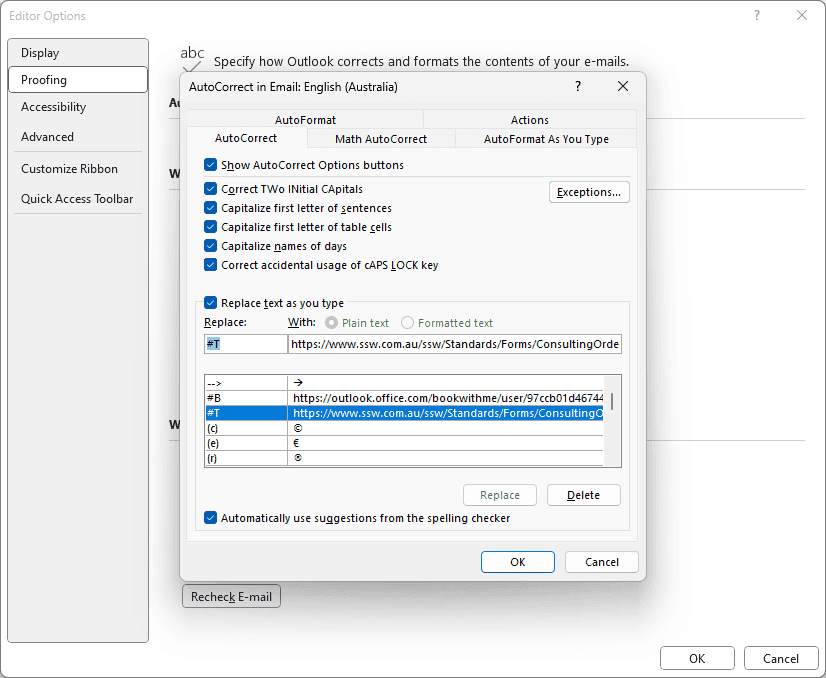Open the AutoFormat tab
This screenshot has width=826, height=678.
305,120
